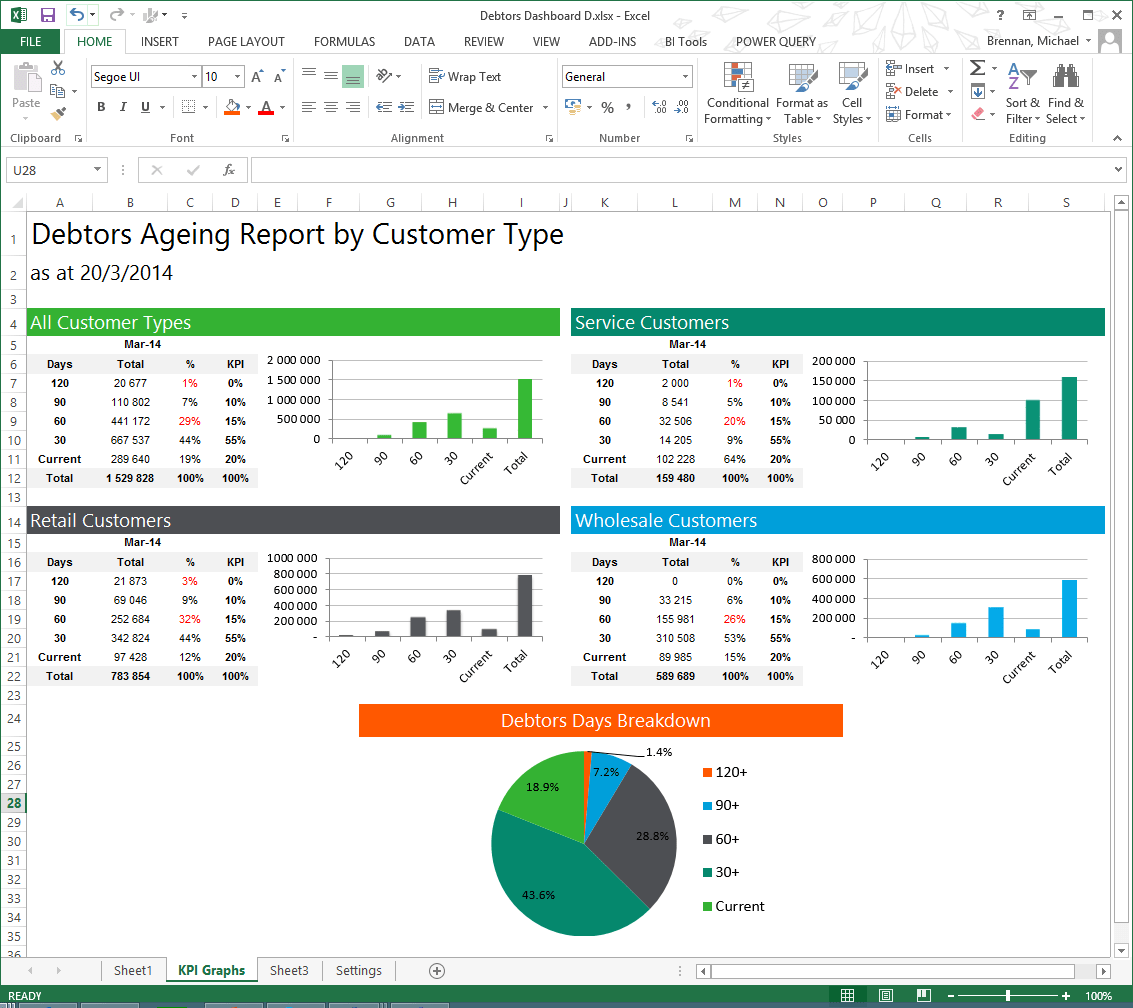Click the Format as Table icon
1133x1008 pixels.
(x=802, y=95)
